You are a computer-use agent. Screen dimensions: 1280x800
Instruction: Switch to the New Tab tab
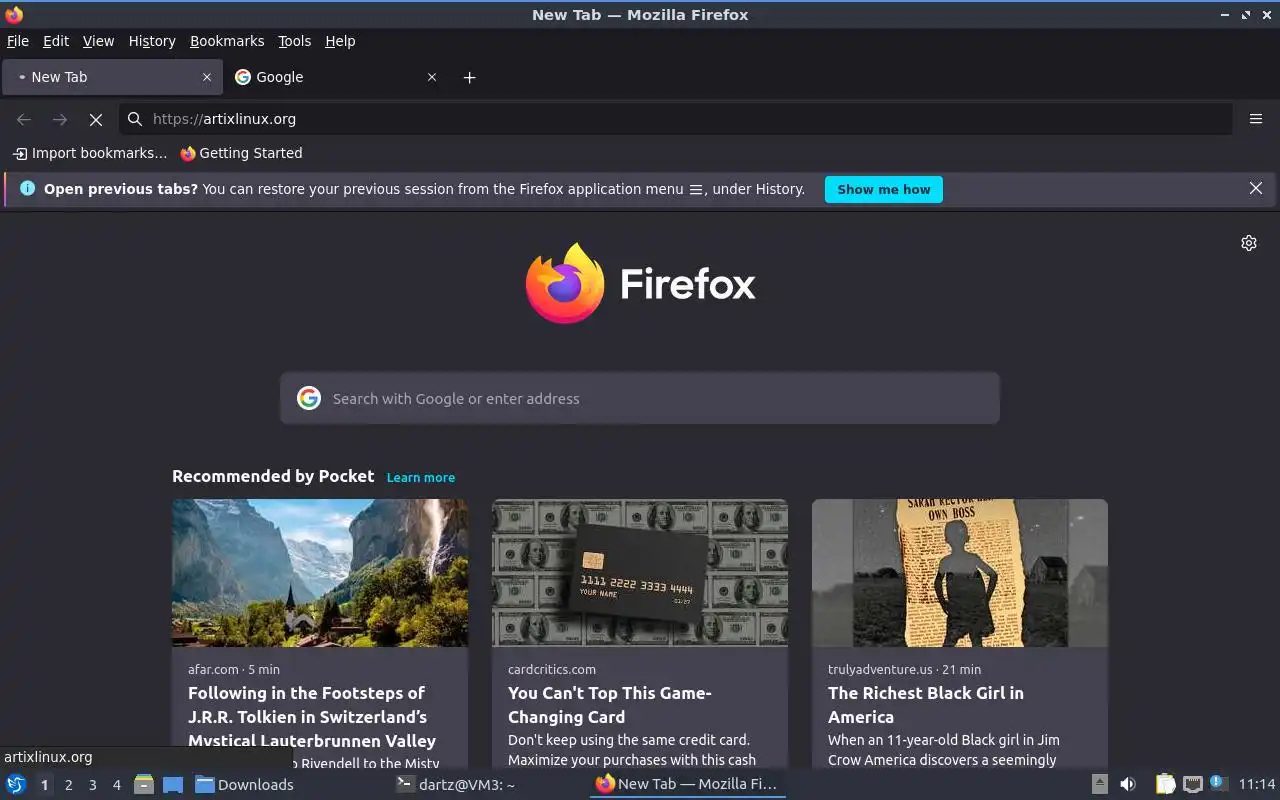[x=112, y=77]
